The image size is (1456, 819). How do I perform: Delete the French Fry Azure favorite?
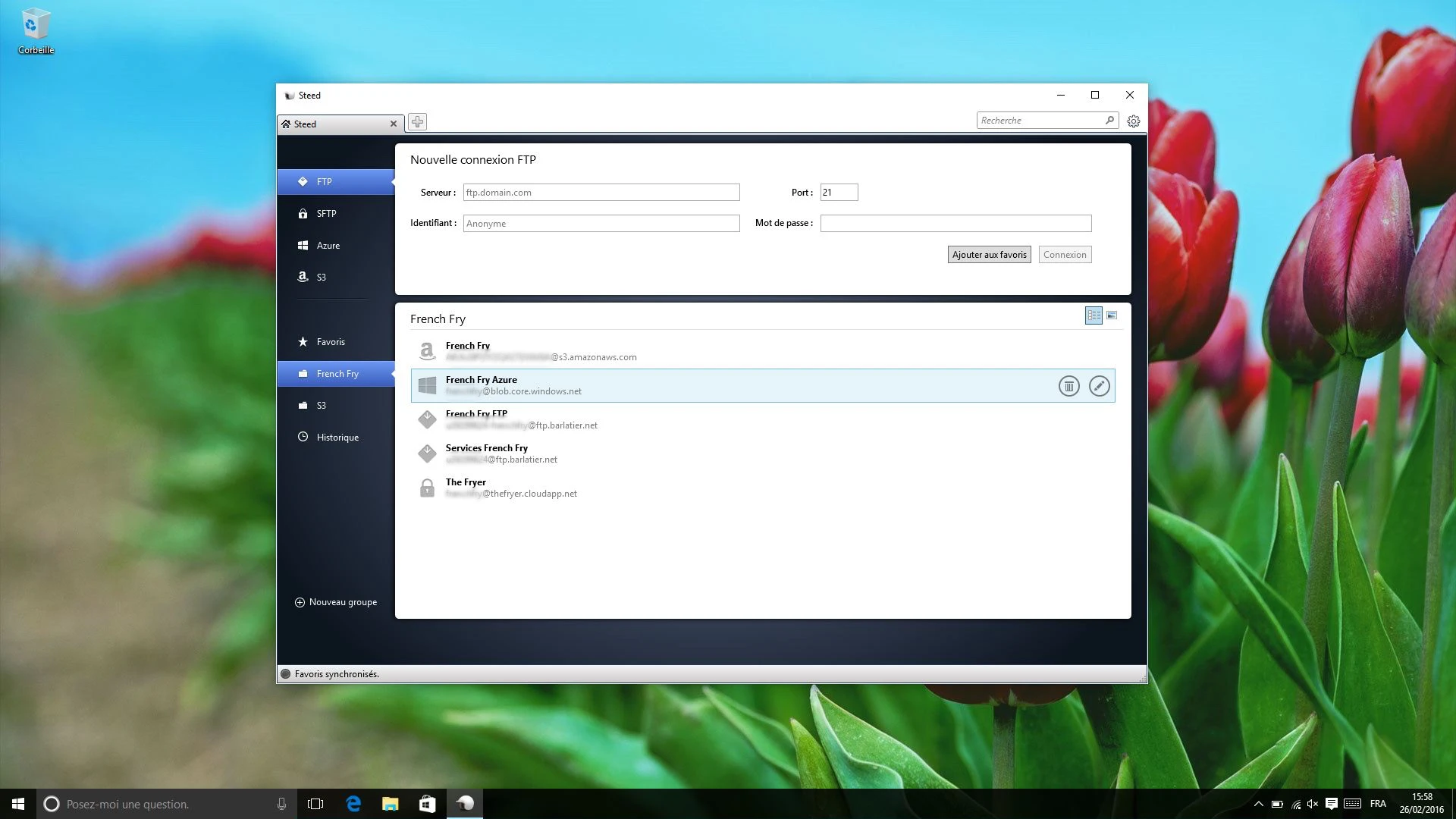pos(1068,386)
